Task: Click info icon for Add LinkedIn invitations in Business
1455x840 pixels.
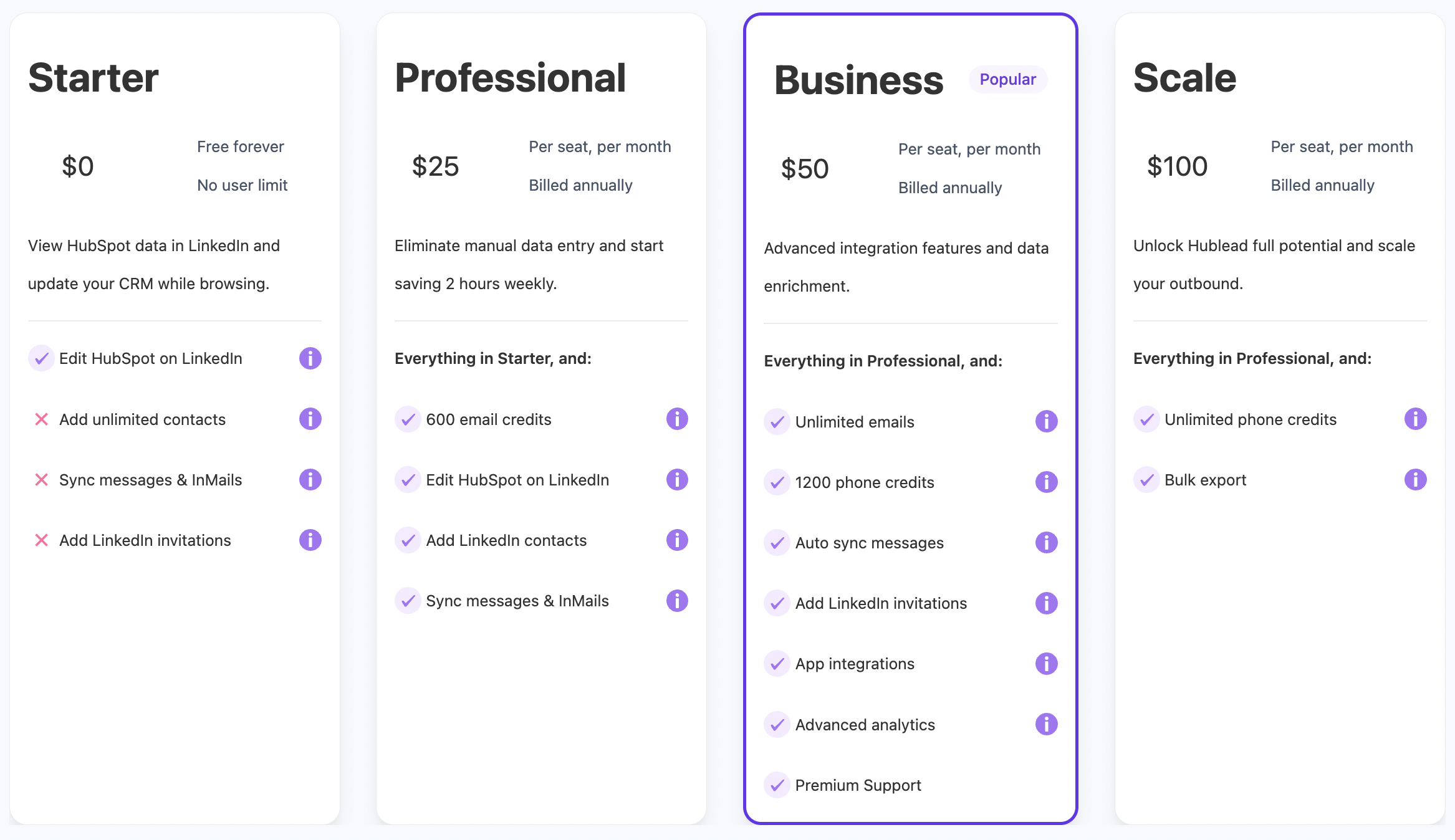Action: coord(1047,603)
